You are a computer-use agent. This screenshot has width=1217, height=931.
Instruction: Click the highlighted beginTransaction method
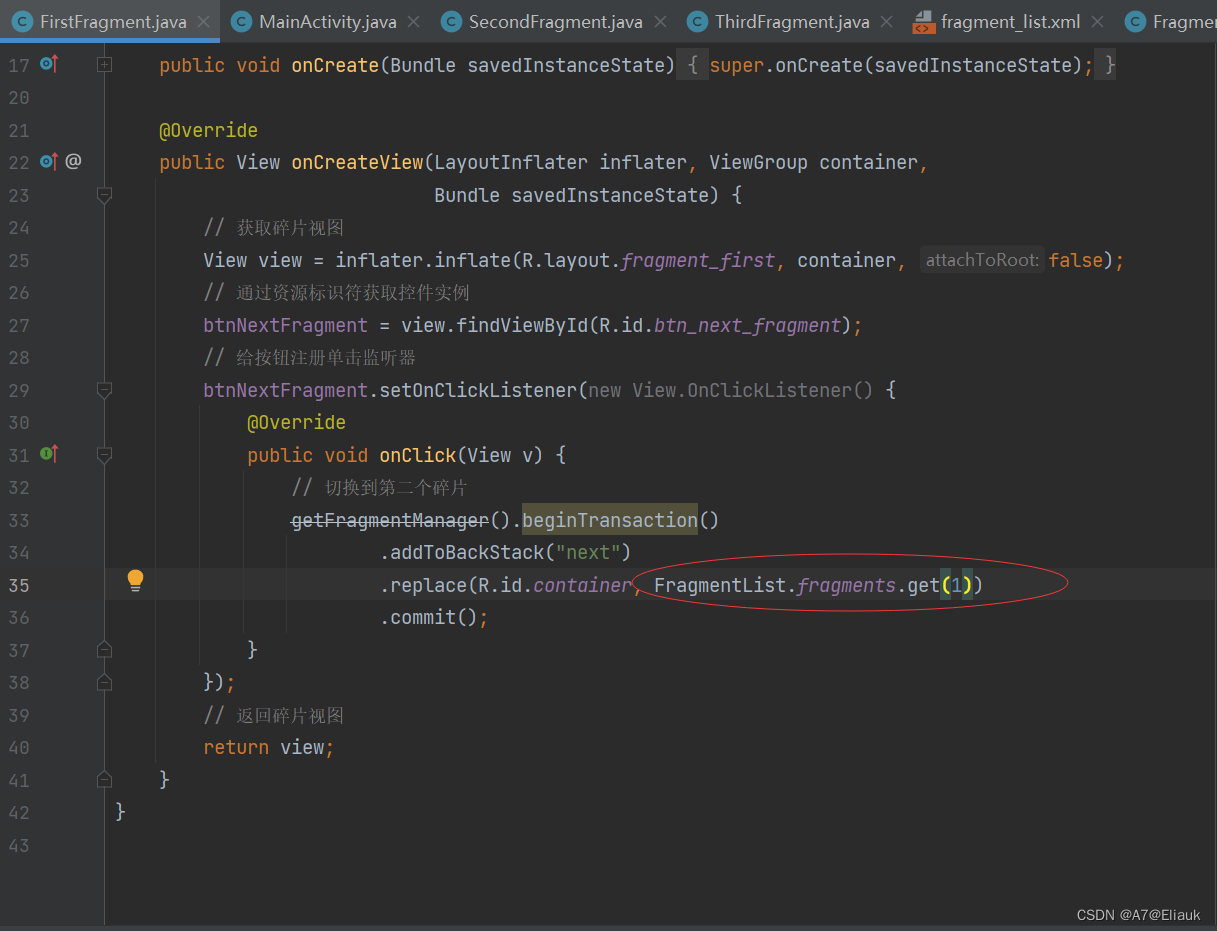pos(609,520)
